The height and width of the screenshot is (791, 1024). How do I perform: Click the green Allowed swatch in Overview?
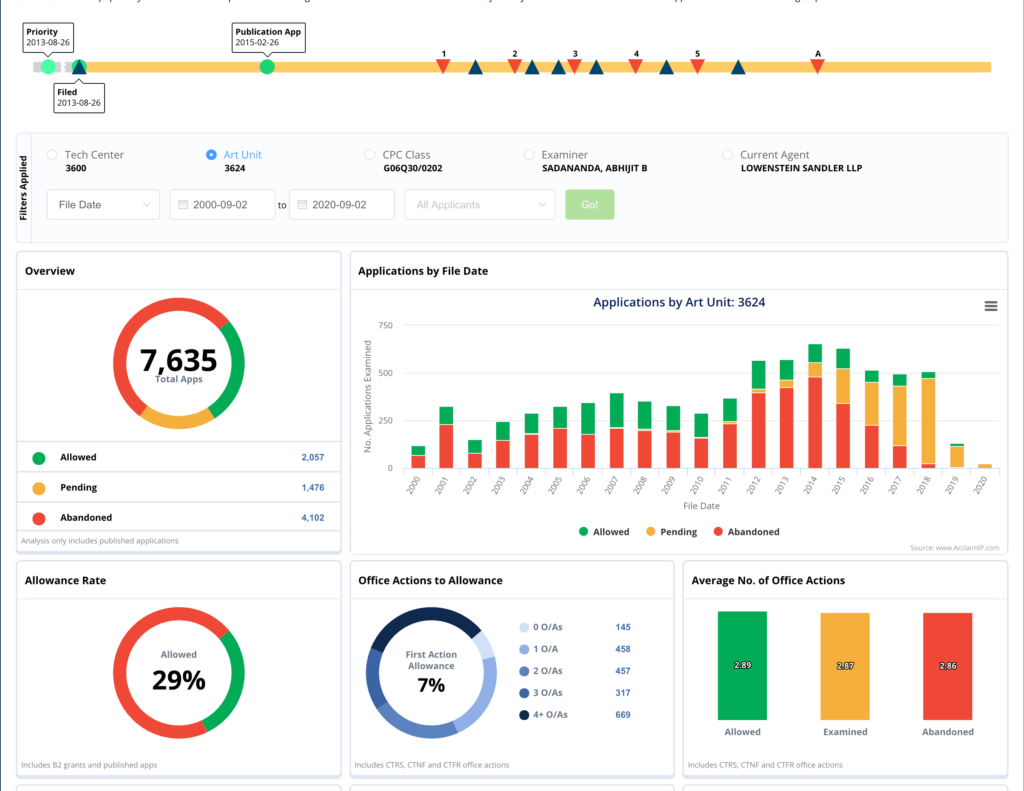[x=39, y=458]
